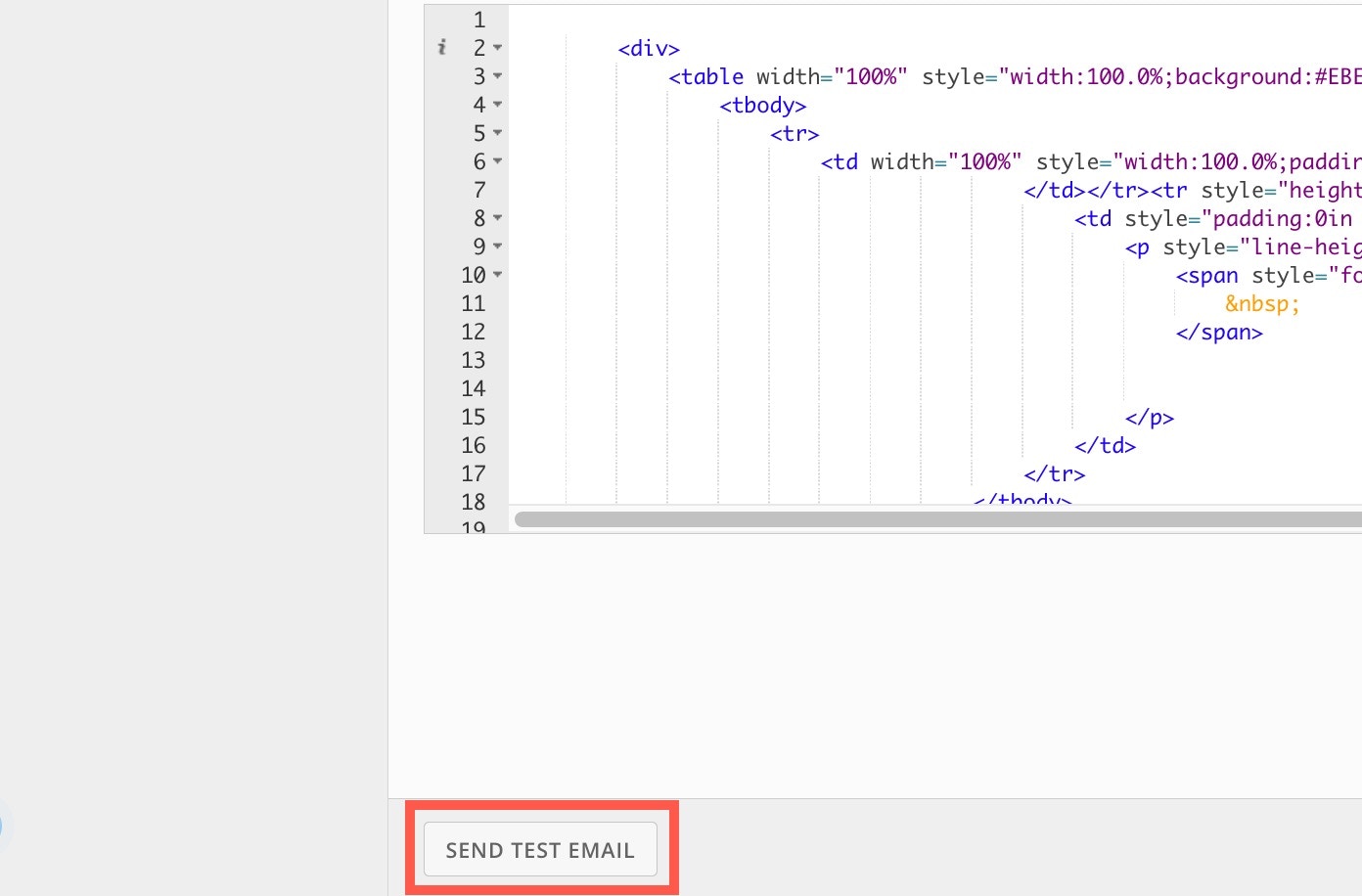Collapse the td element on line 6
The height and width of the screenshot is (896, 1362).
point(496,161)
